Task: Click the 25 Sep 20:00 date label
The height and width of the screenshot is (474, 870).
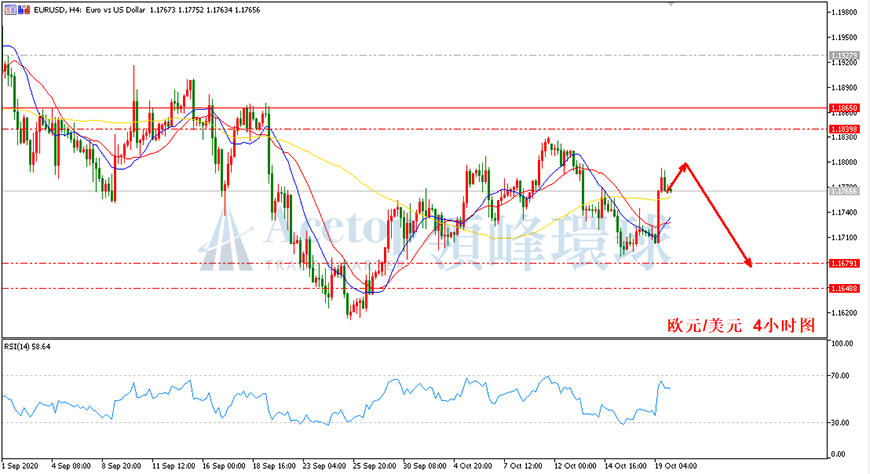Action: 375,466
